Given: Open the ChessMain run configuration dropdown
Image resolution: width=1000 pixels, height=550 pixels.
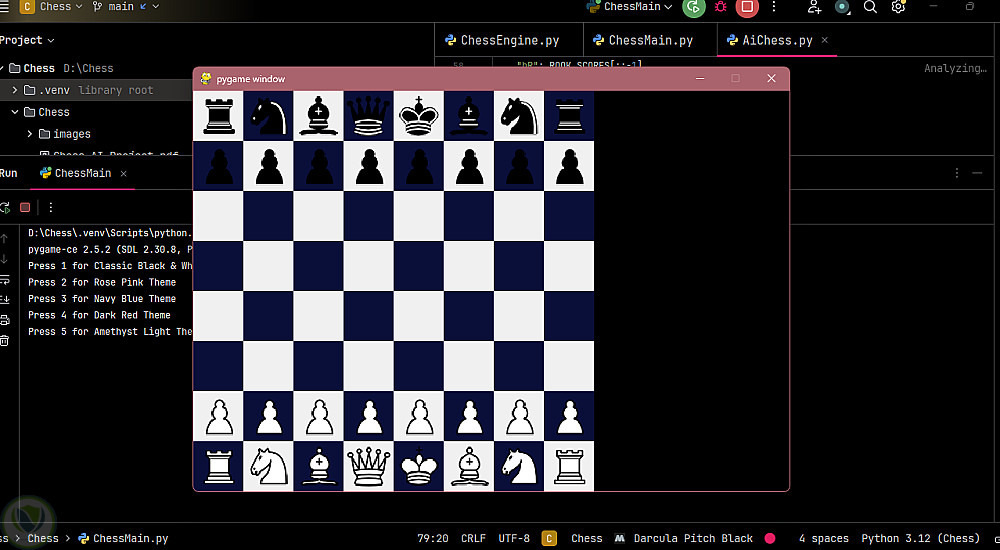Looking at the screenshot, I should pyautogui.click(x=629, y=6).
